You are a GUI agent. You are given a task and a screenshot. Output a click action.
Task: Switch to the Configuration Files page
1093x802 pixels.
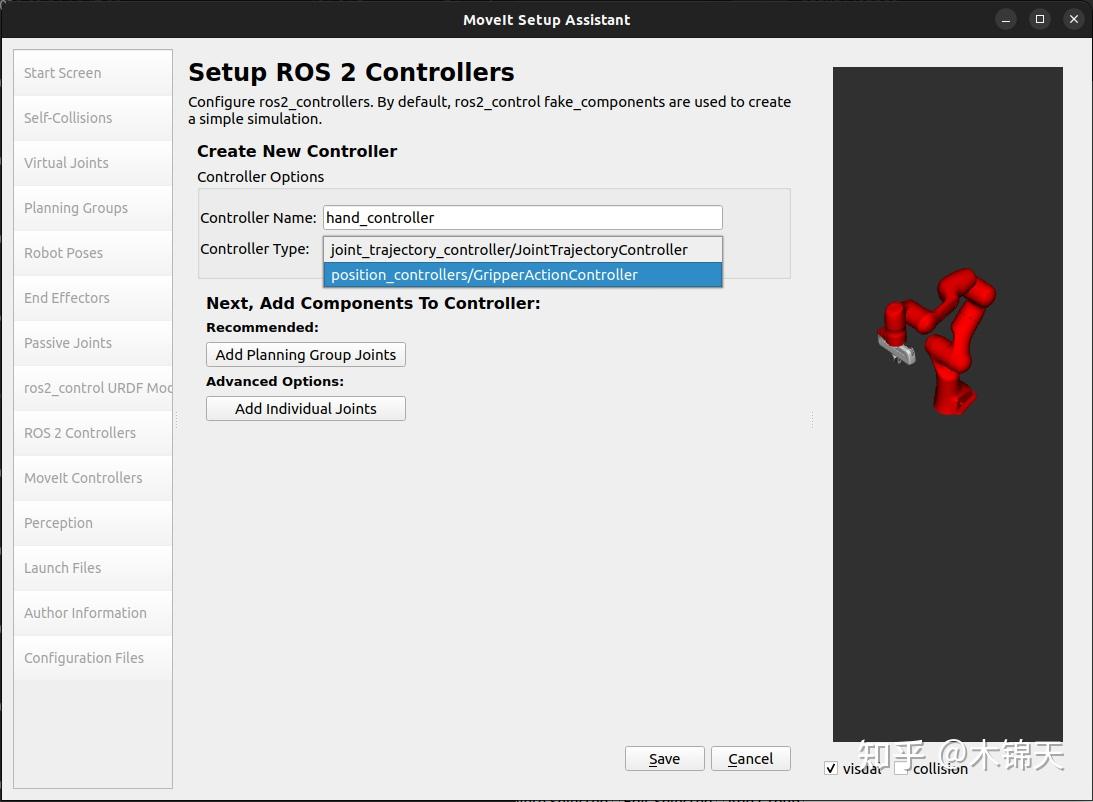click(x=84, y=657)
